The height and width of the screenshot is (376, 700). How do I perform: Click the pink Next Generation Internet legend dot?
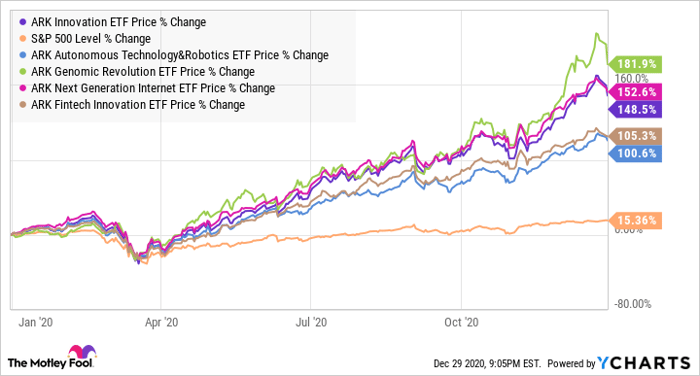coord(23,88)
